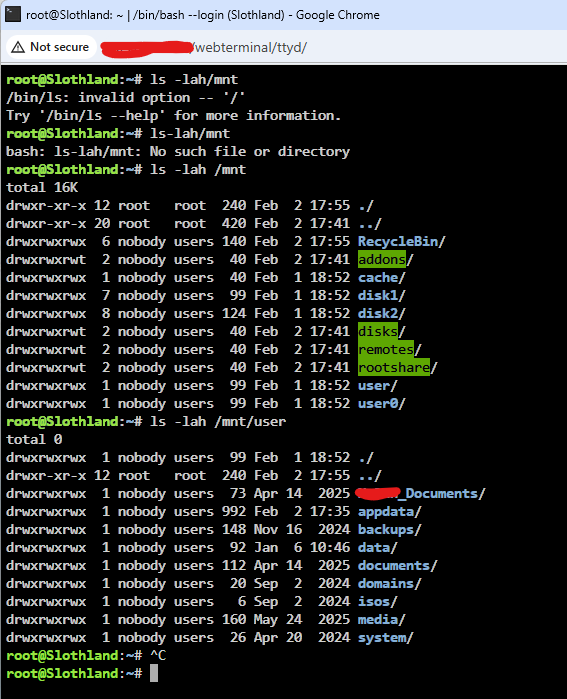The image size is (567, 699).
Task: Click the disk2/ directory entry
Action: pos(382,313)
